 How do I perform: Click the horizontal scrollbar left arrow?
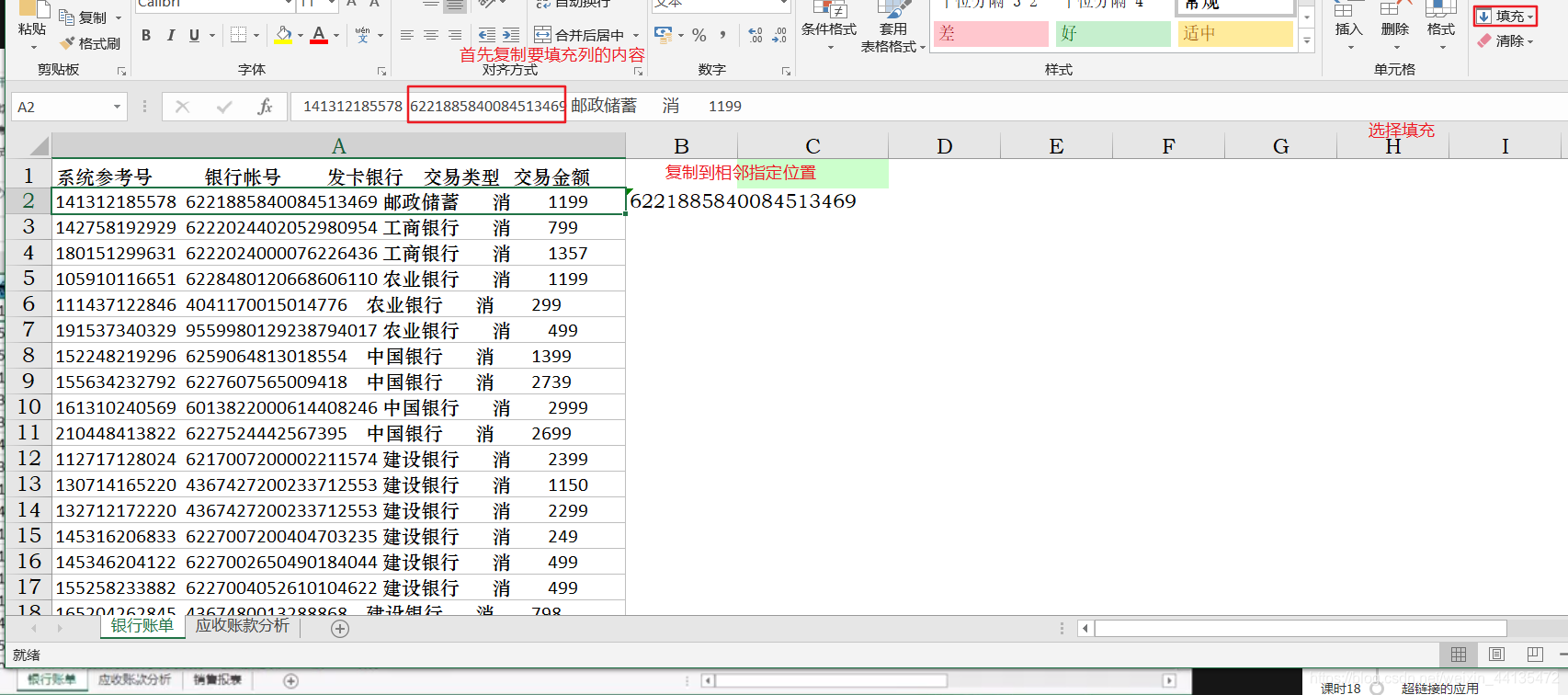1085,629
